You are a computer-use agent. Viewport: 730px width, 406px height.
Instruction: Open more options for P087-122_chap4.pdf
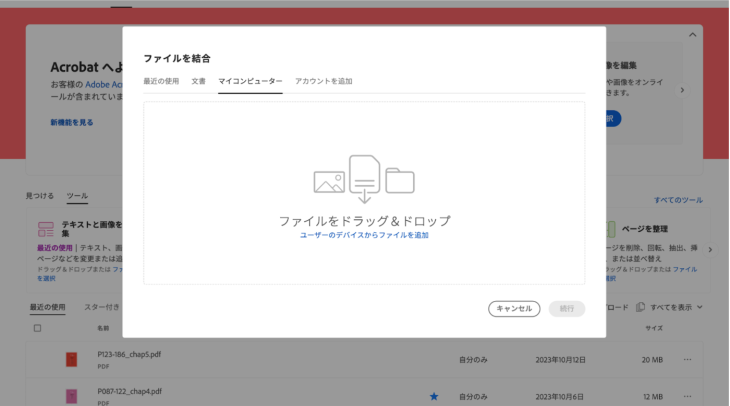click(687, 396)
